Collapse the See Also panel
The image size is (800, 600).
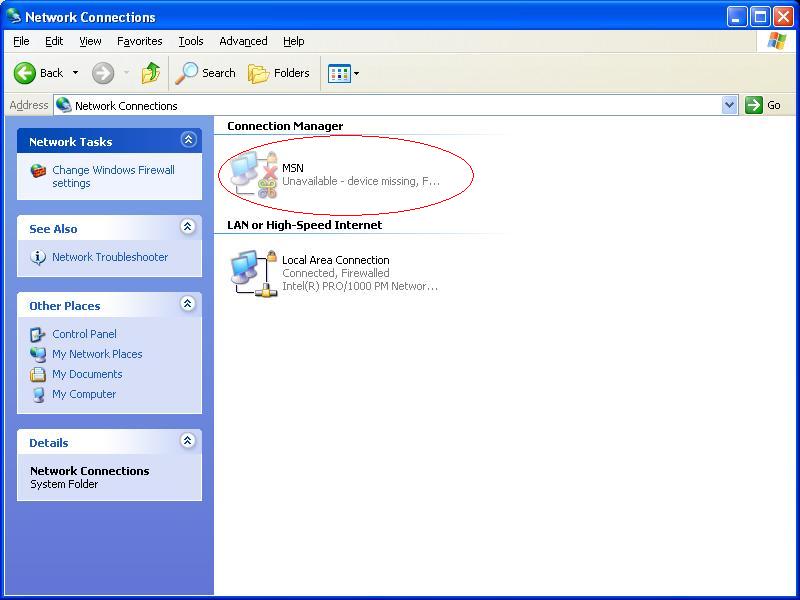click(188, 227)
